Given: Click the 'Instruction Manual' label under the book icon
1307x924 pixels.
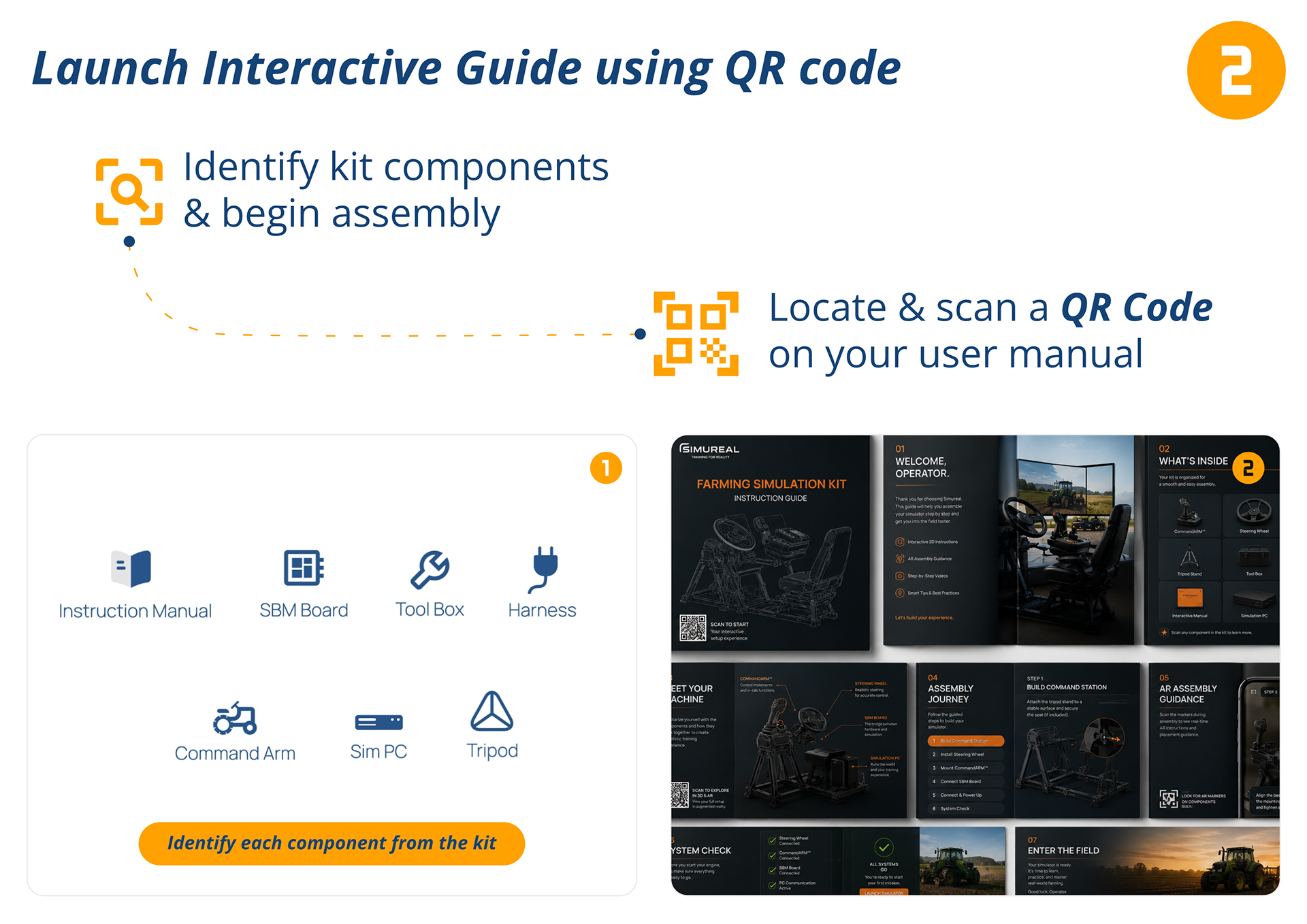Looking at the screenshot, I should pos(135,611).
